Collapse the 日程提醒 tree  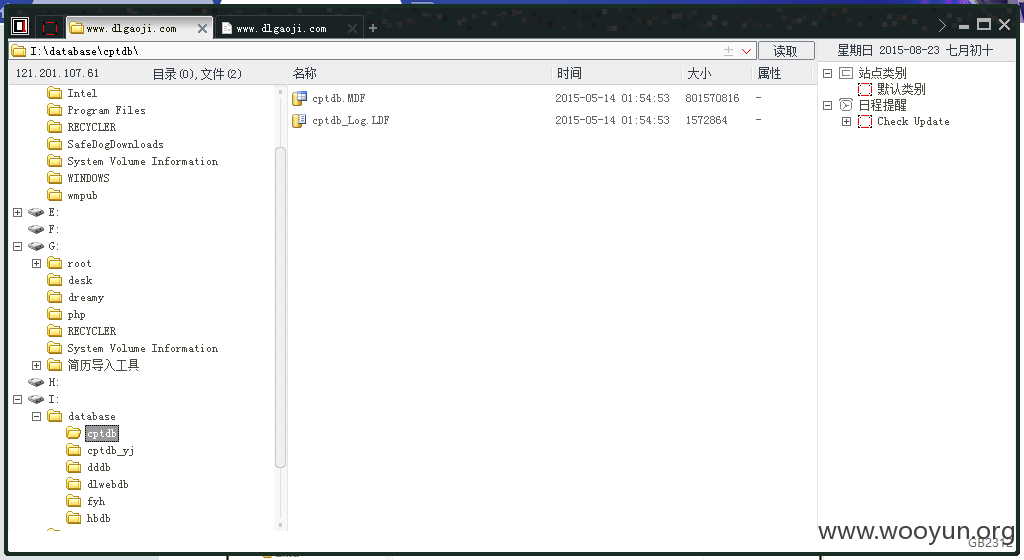tap(827, 105)
